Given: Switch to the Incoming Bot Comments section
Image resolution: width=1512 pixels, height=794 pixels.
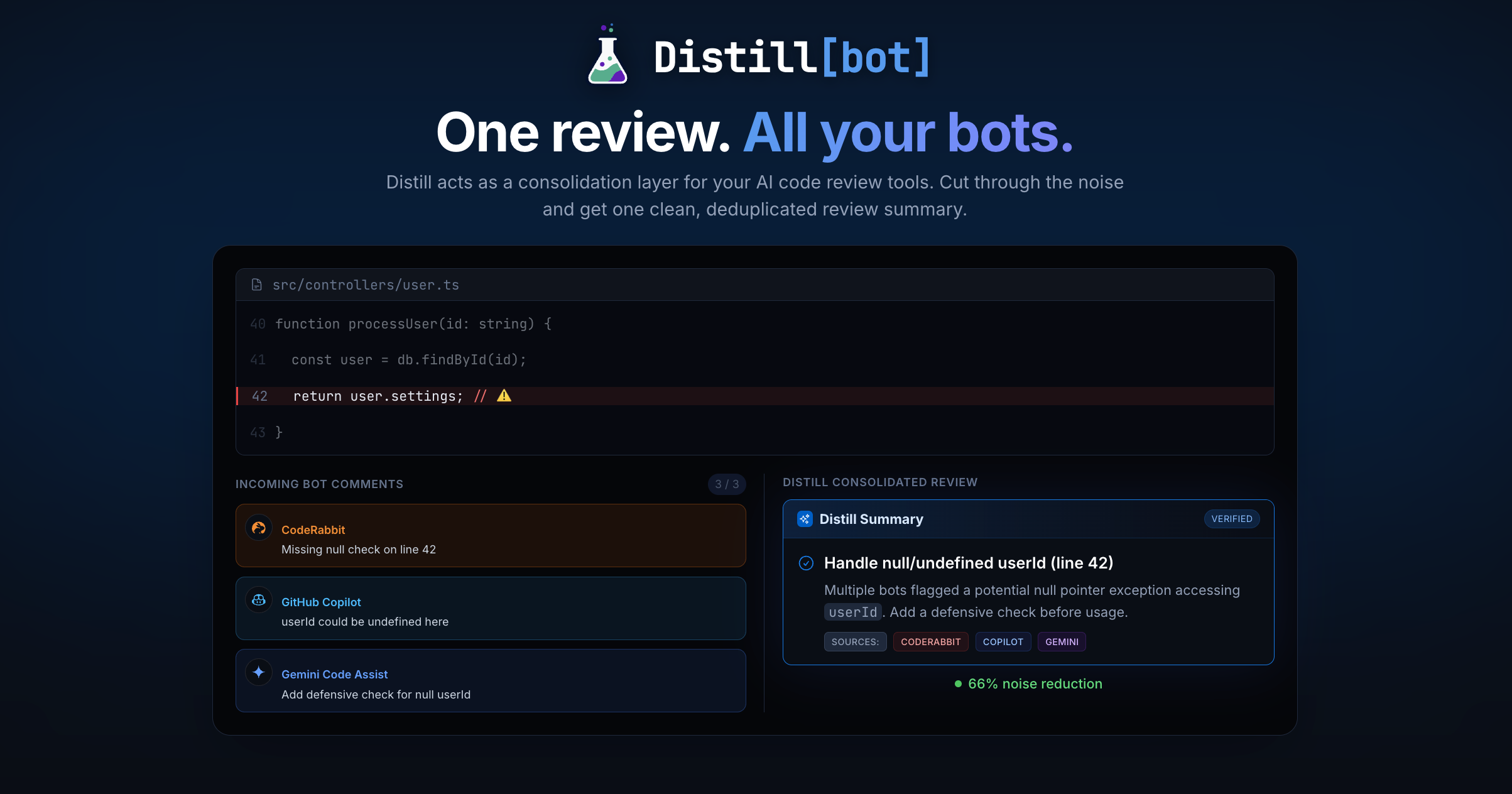Looking at the screenshot, I should [x=319, y=484].
